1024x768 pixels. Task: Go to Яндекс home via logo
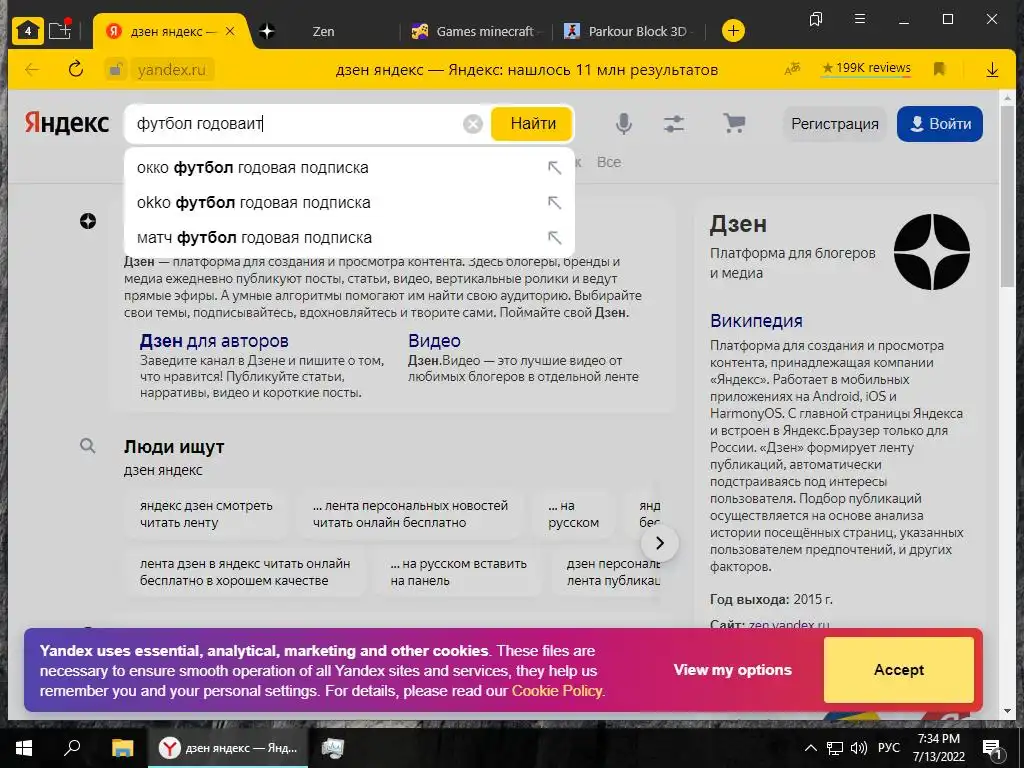click(x=67, y=123)
